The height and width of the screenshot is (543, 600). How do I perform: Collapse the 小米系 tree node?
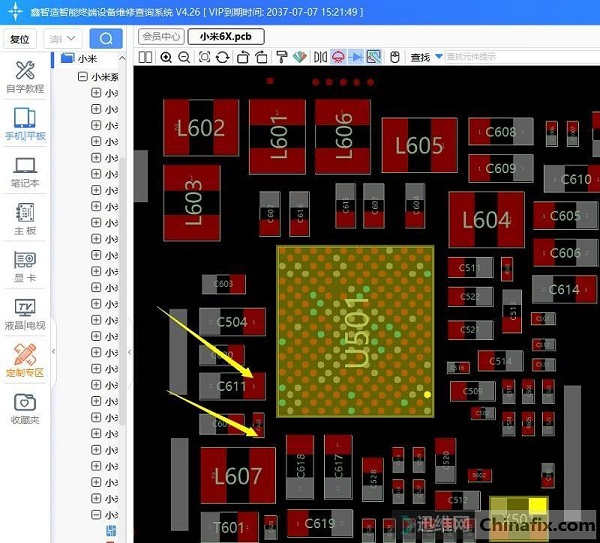(x=82, y=76)
